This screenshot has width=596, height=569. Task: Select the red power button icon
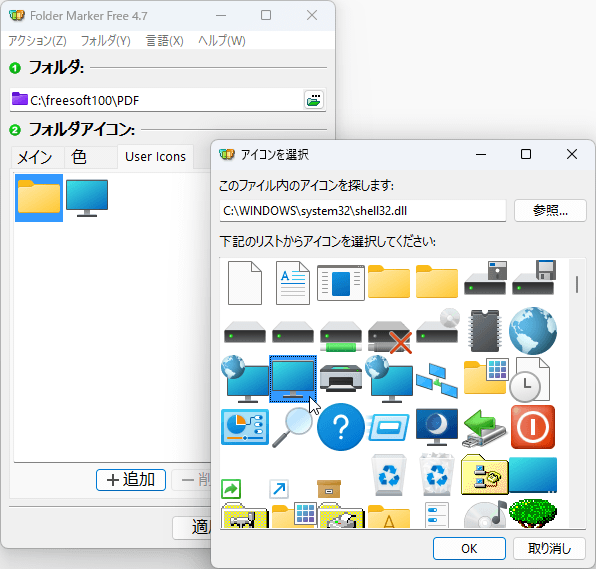click(x=533, y=427)
